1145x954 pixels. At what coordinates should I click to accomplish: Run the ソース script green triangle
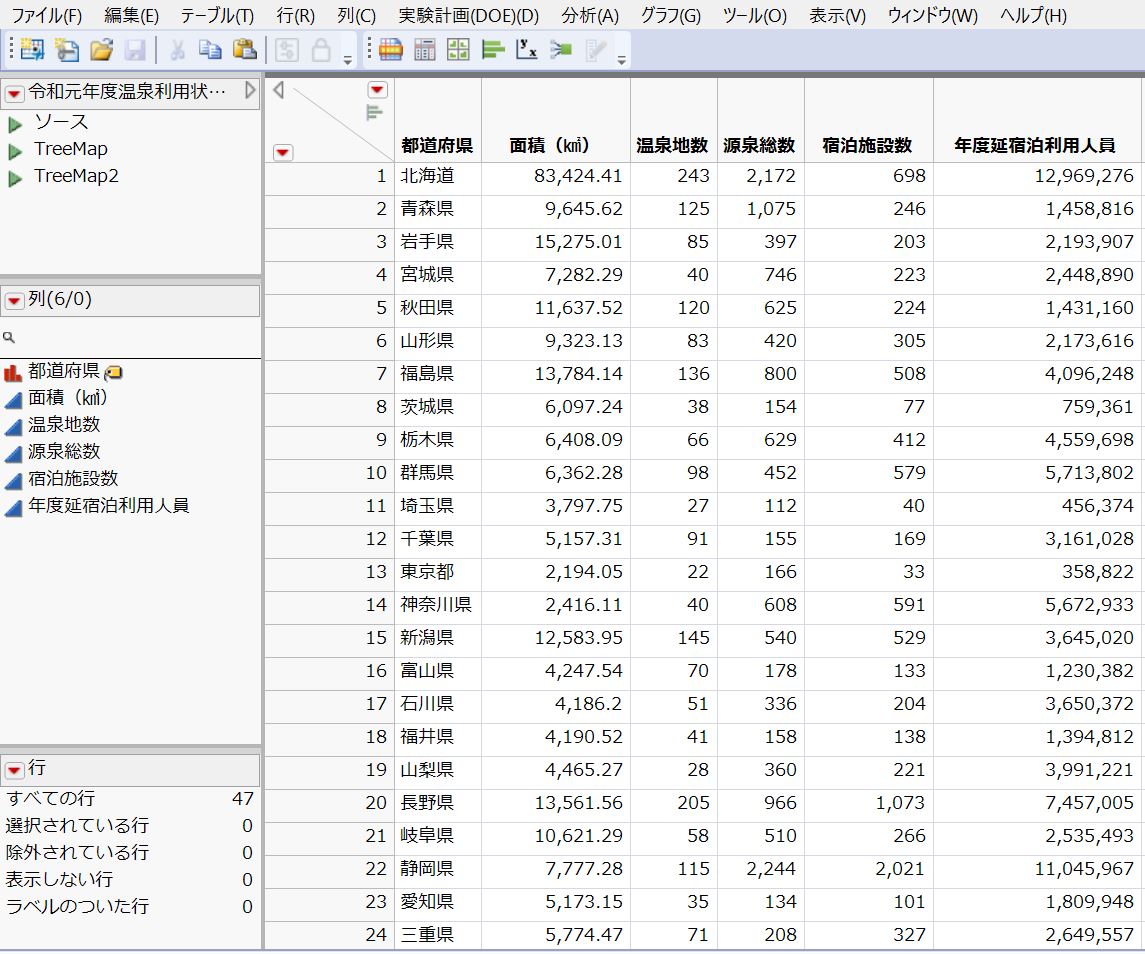point(15,125)
